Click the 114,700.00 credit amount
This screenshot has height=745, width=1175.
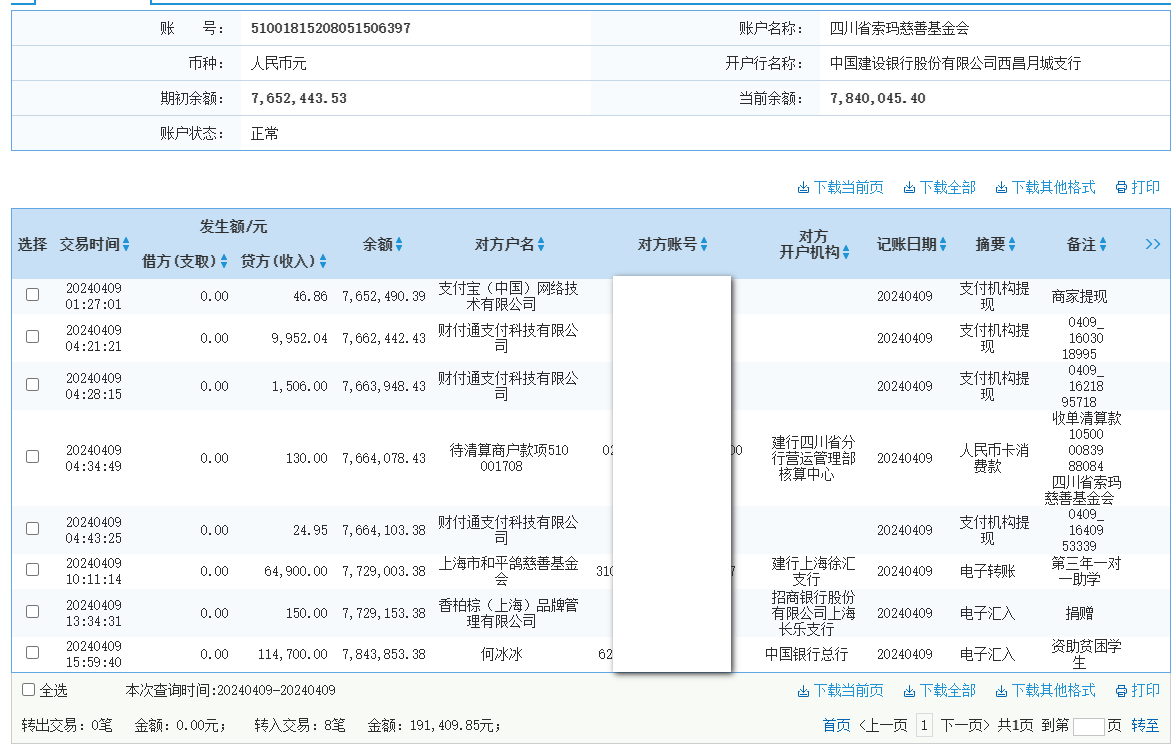[x=293, y=654]
